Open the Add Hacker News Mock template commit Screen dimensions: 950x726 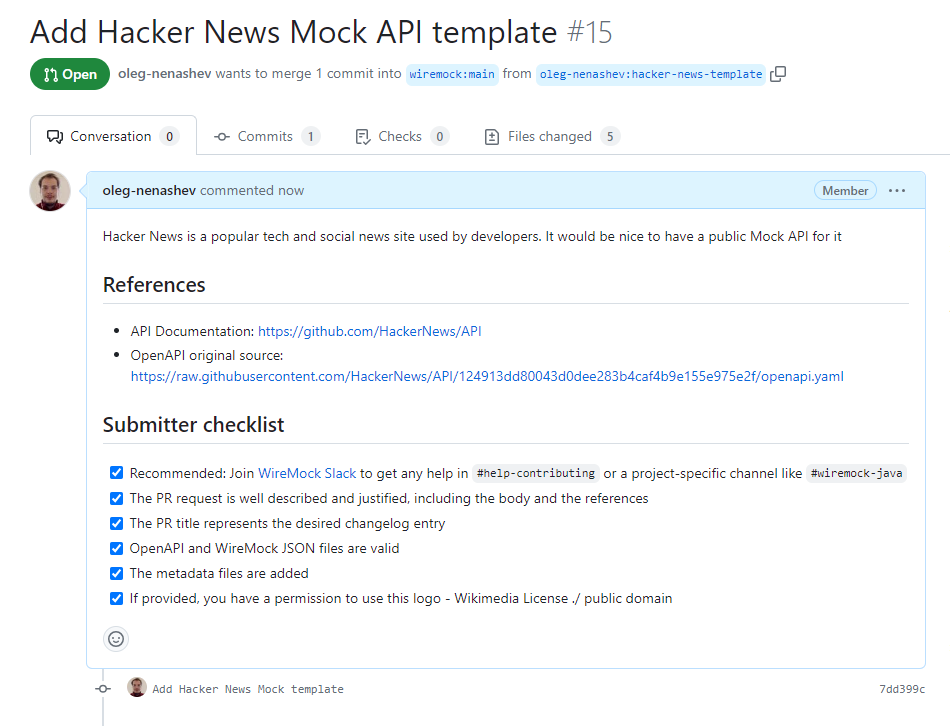pyautogui.click(x=248, y=689)
